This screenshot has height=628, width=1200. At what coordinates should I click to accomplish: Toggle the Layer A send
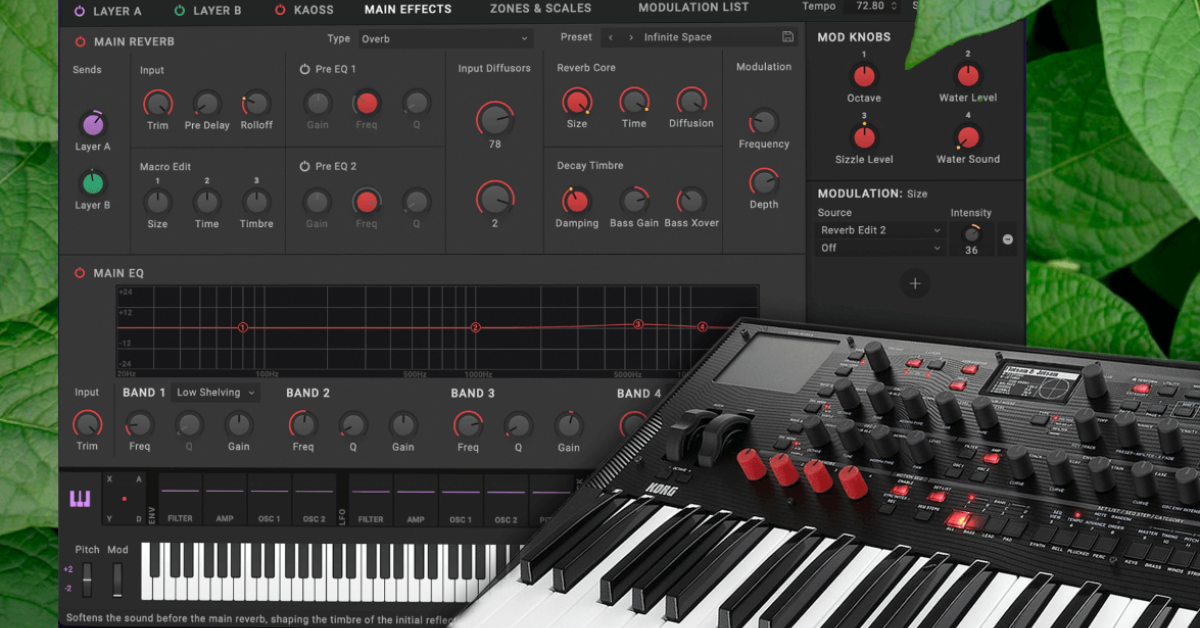click(94, 125)
